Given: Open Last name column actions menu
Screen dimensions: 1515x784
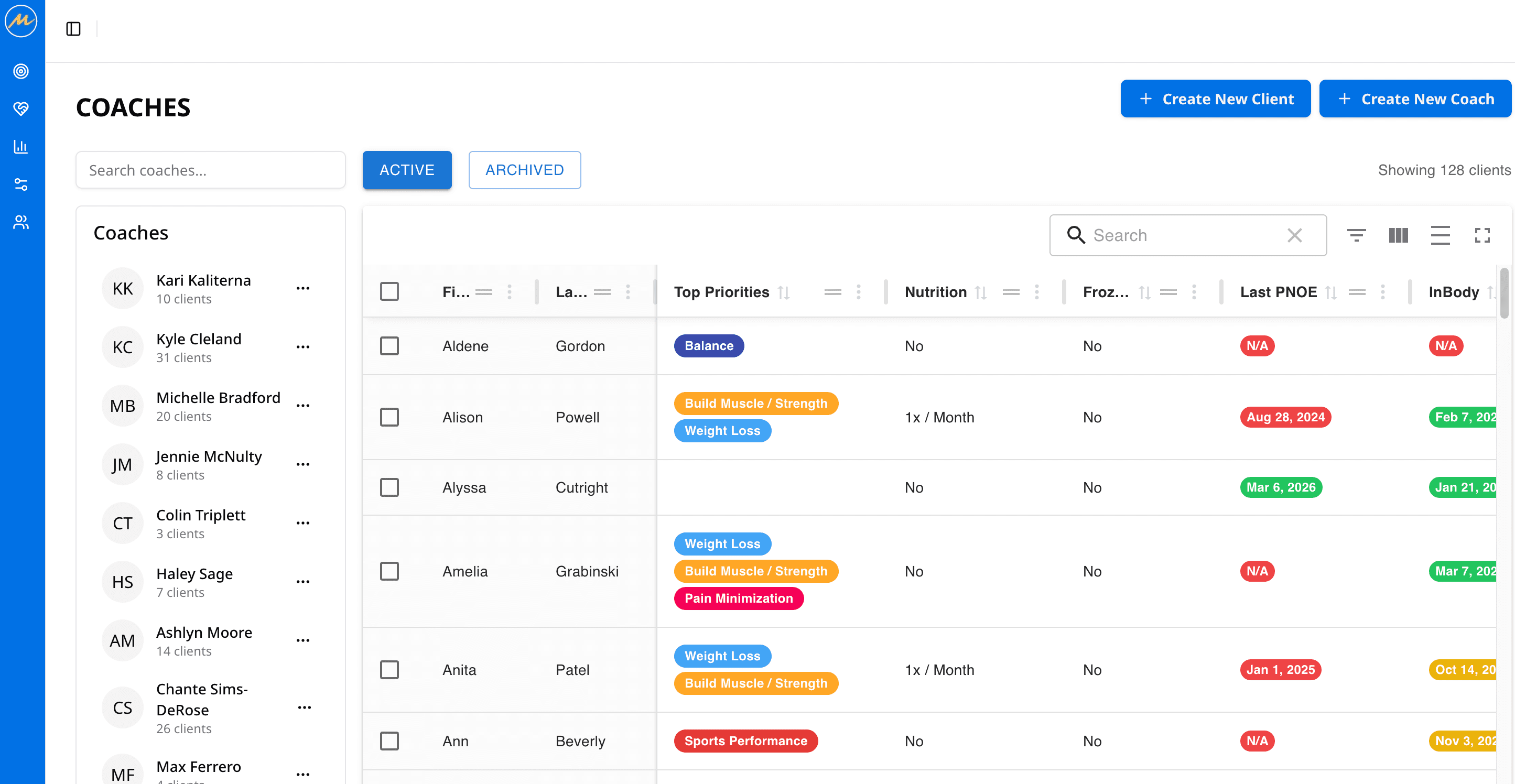Looking at the screenshot, I should pyautogui.click(x=628, y=292).
